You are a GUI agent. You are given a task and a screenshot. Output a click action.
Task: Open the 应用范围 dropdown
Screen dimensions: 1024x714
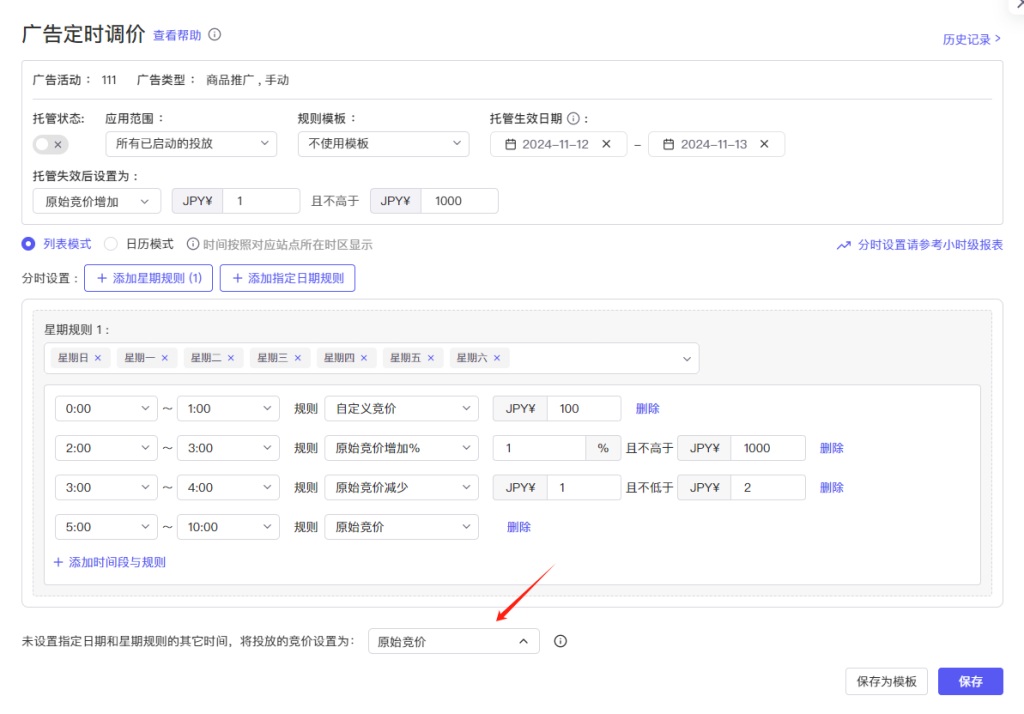[191, 144]
